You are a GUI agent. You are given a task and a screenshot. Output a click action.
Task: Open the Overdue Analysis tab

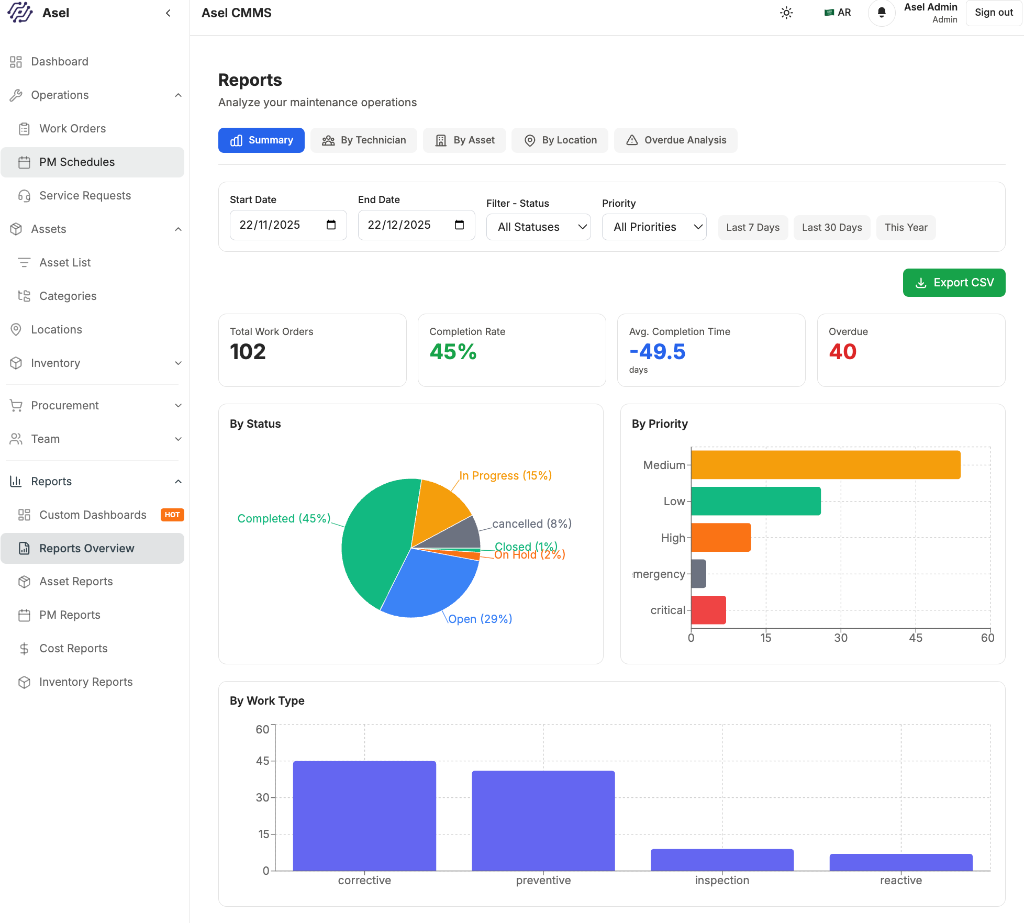[675, 140]
